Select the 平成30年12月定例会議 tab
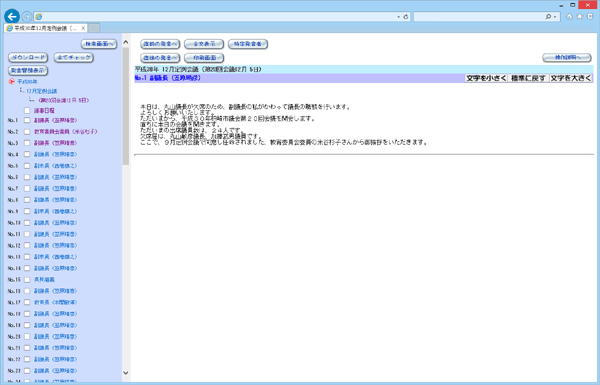Screen dimensions: 600x385 click(x=45, y=28)
